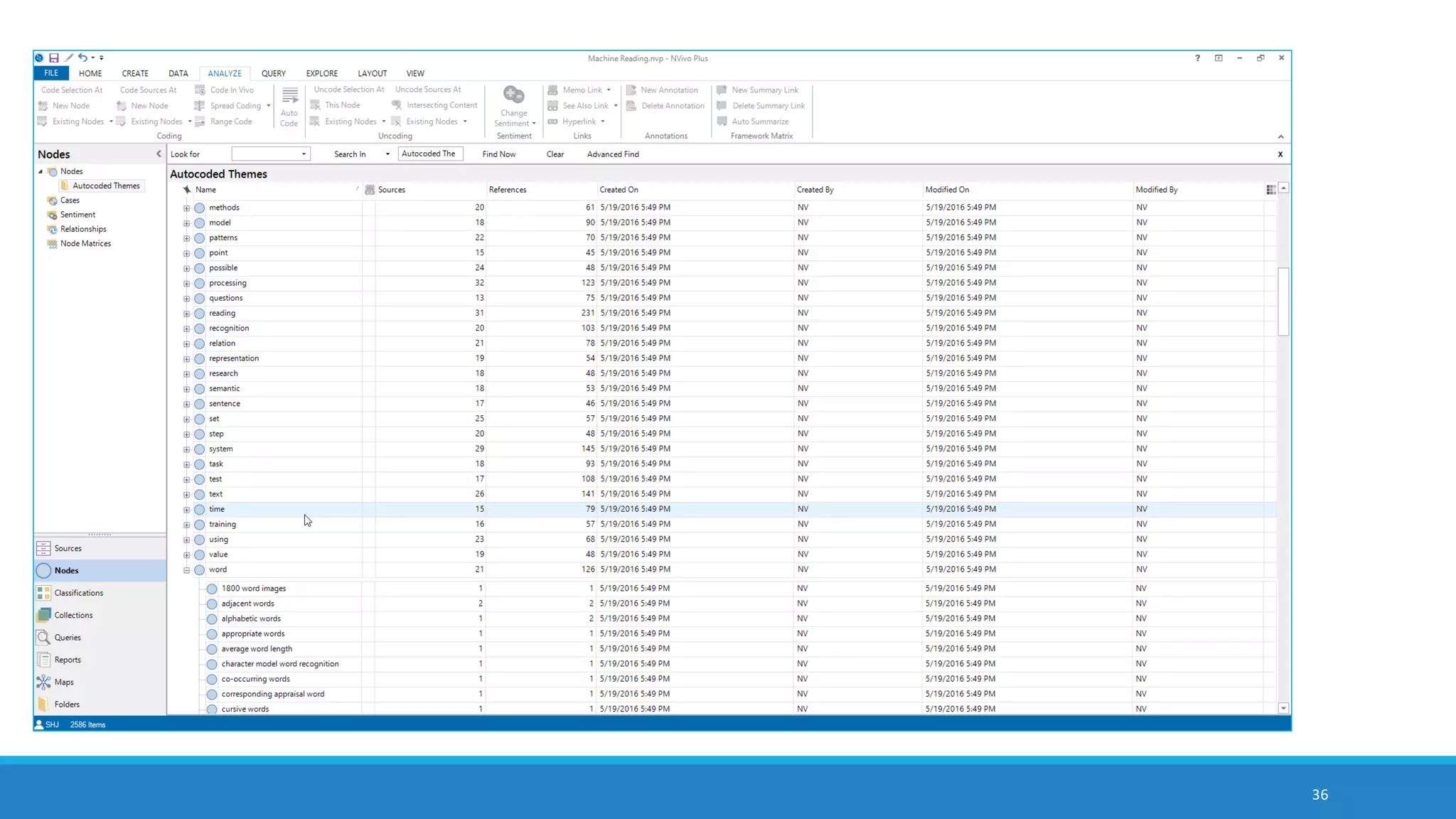The image size is (1456, 819).
Task: Click Find Now button
Action: click(499, 154)
